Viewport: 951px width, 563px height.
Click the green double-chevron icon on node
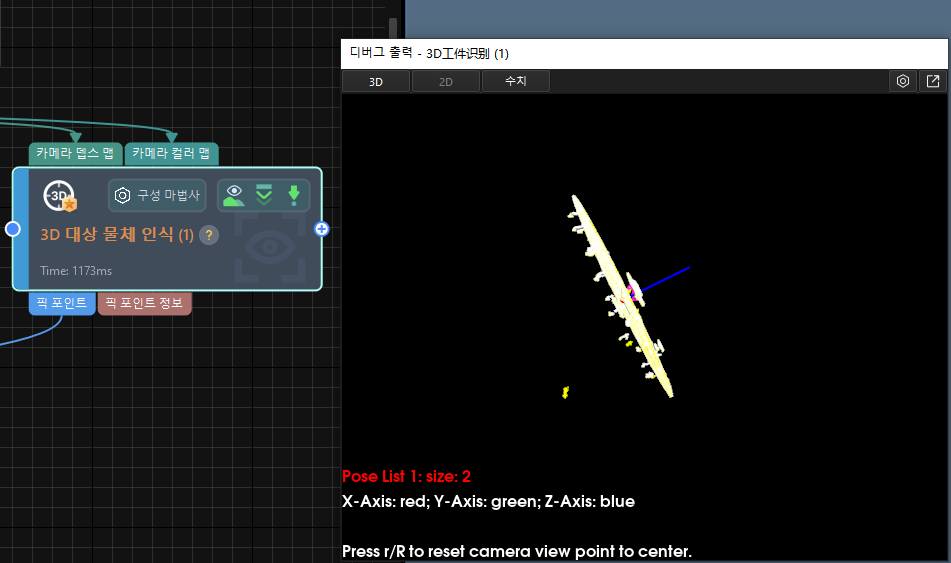pos(264,195)
